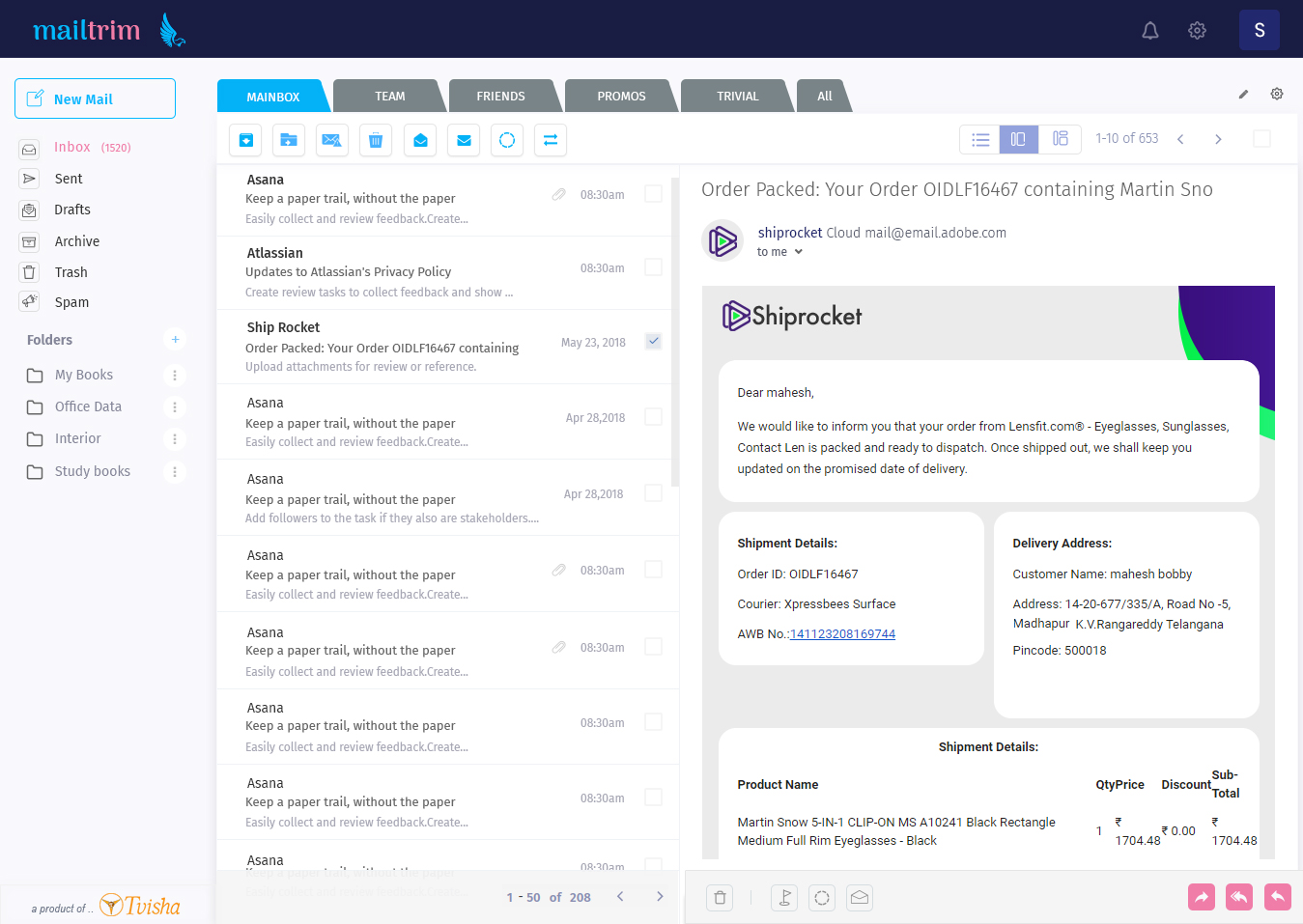This screenshot has width=1303, height=924.
Task: Open the Interior folder
Action: (x=77, y=438)
